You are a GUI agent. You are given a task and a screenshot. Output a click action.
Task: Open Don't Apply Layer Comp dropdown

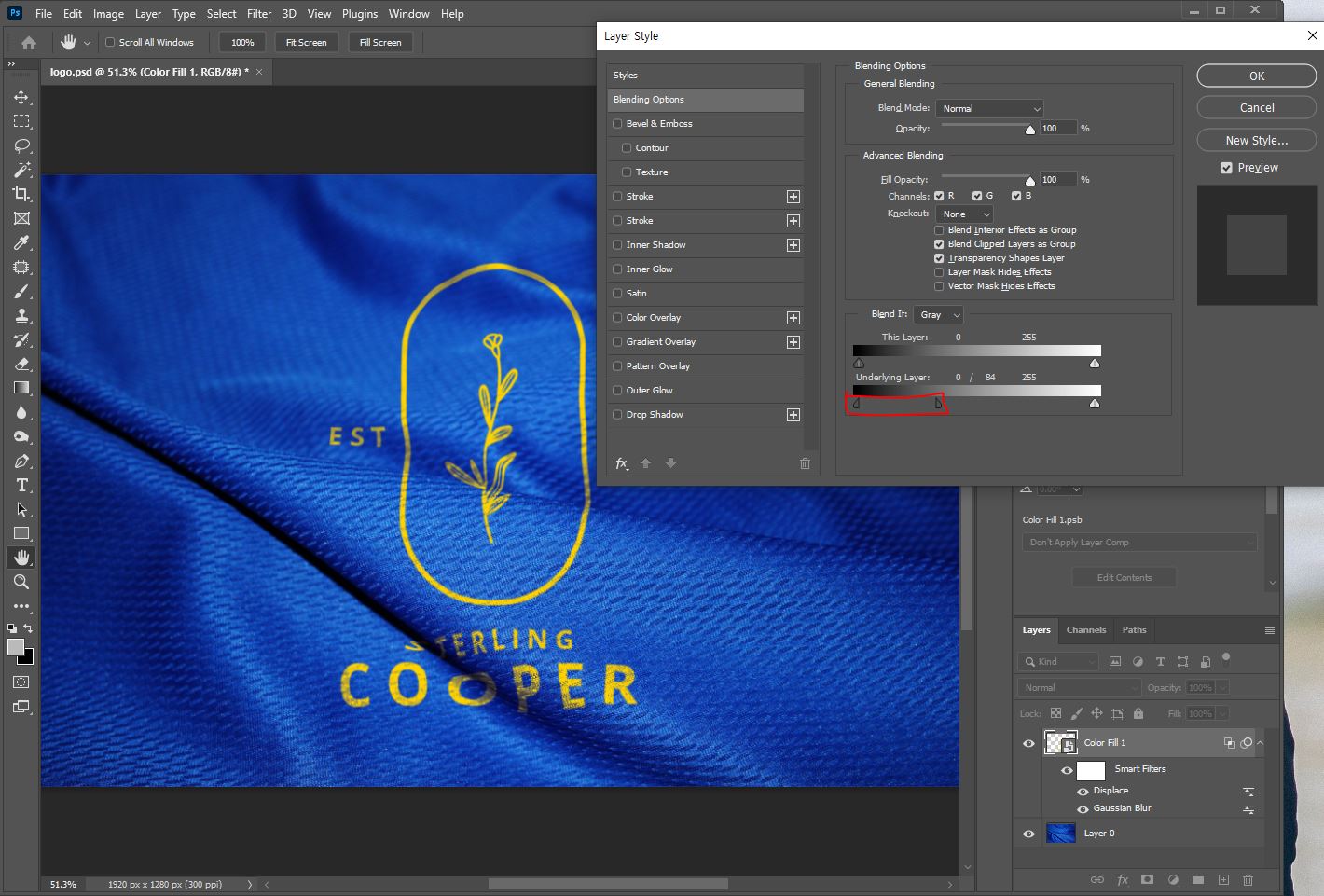tap(1139, 543)
